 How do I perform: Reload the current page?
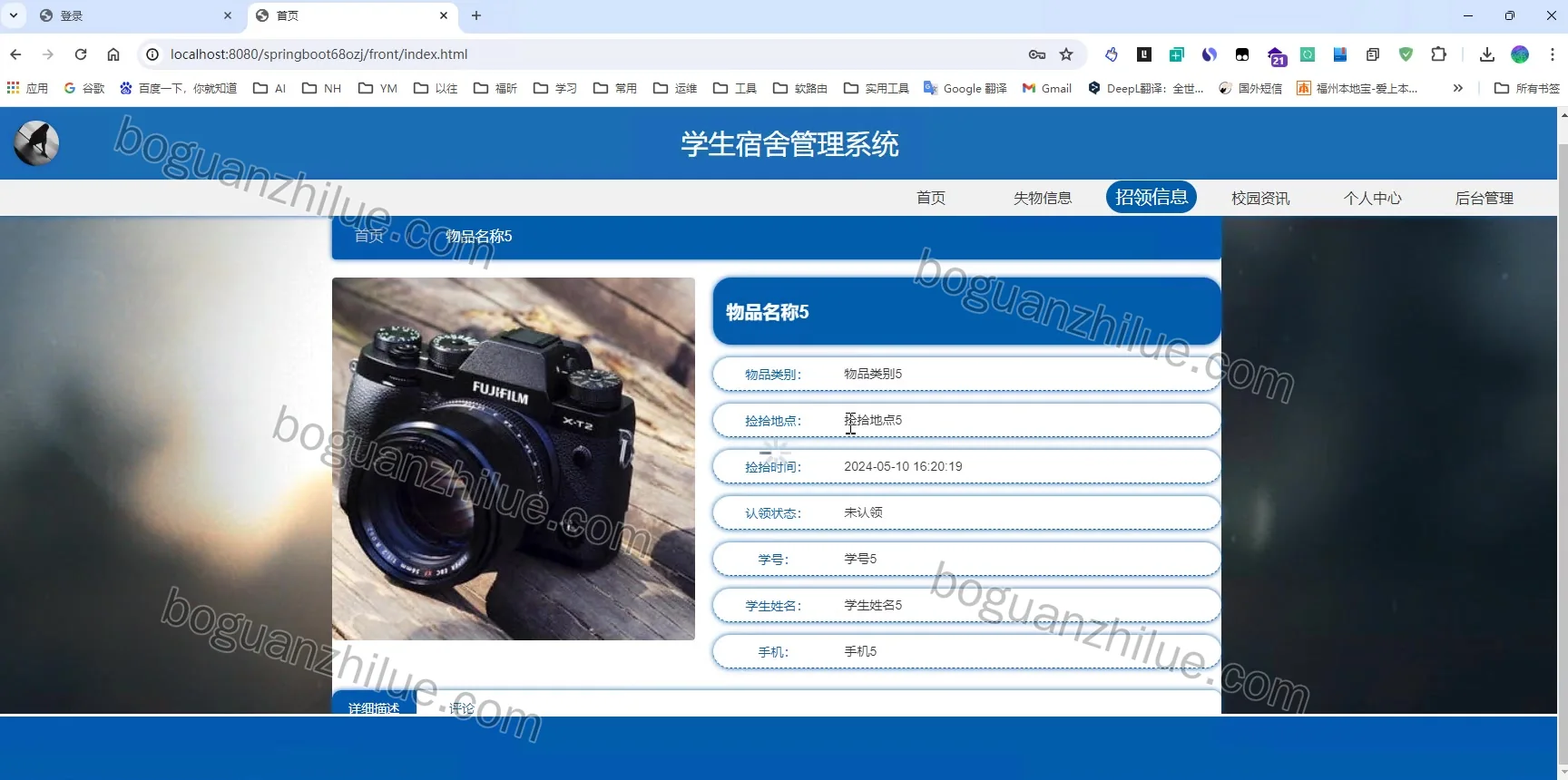tap(81, 54)
